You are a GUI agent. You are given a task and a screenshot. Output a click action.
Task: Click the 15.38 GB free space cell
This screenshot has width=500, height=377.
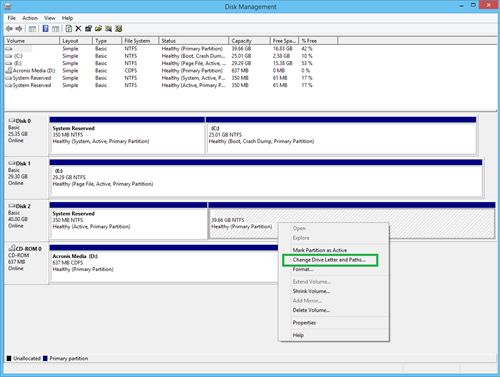click(283, 63)
